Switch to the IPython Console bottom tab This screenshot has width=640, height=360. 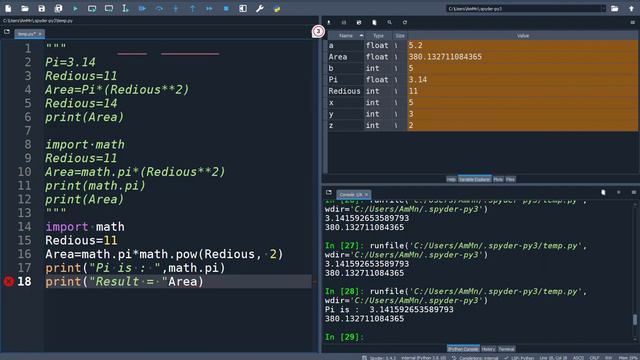pos(463,349)
